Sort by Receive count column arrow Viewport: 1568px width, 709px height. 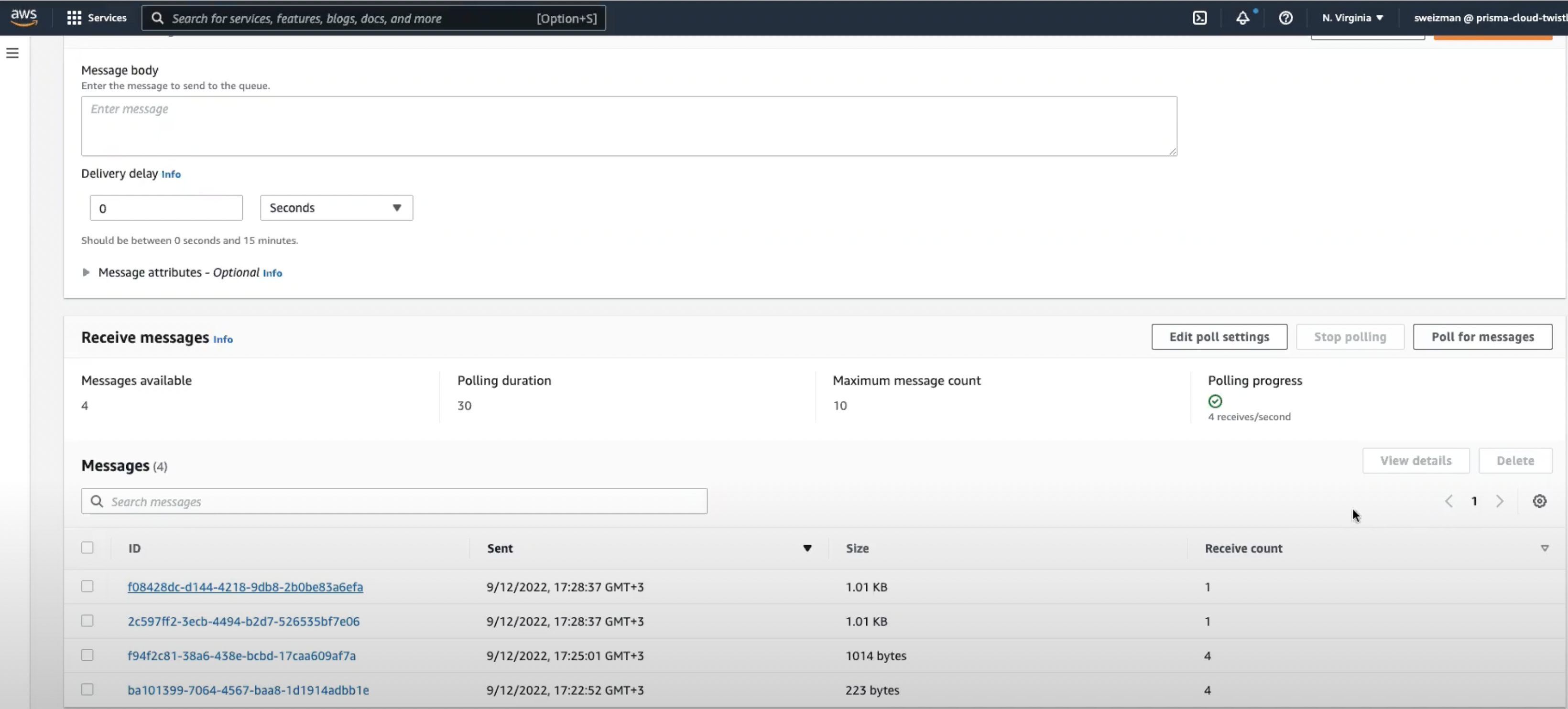point(1544,548)
